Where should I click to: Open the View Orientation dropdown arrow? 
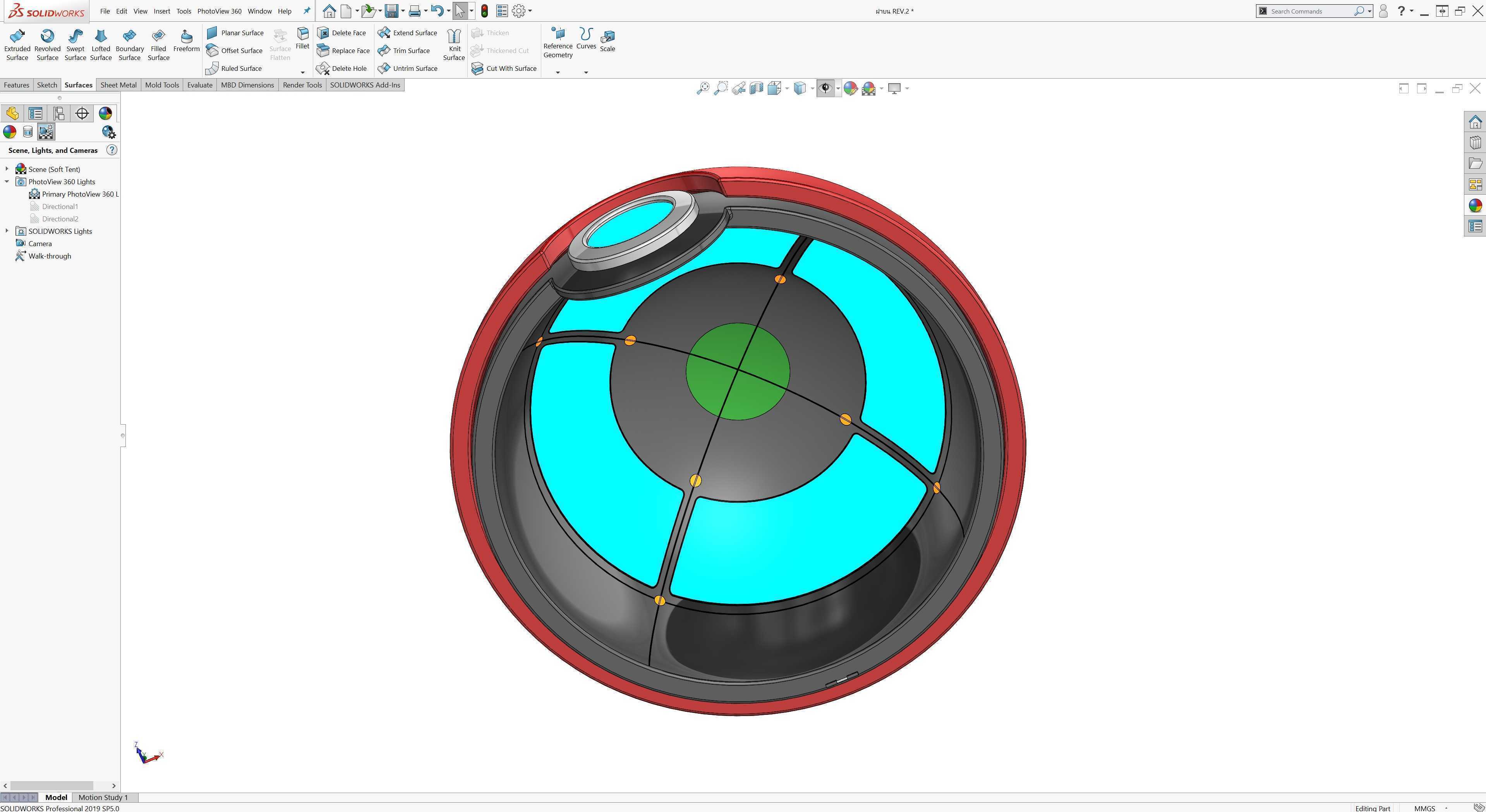pos(787,88)
